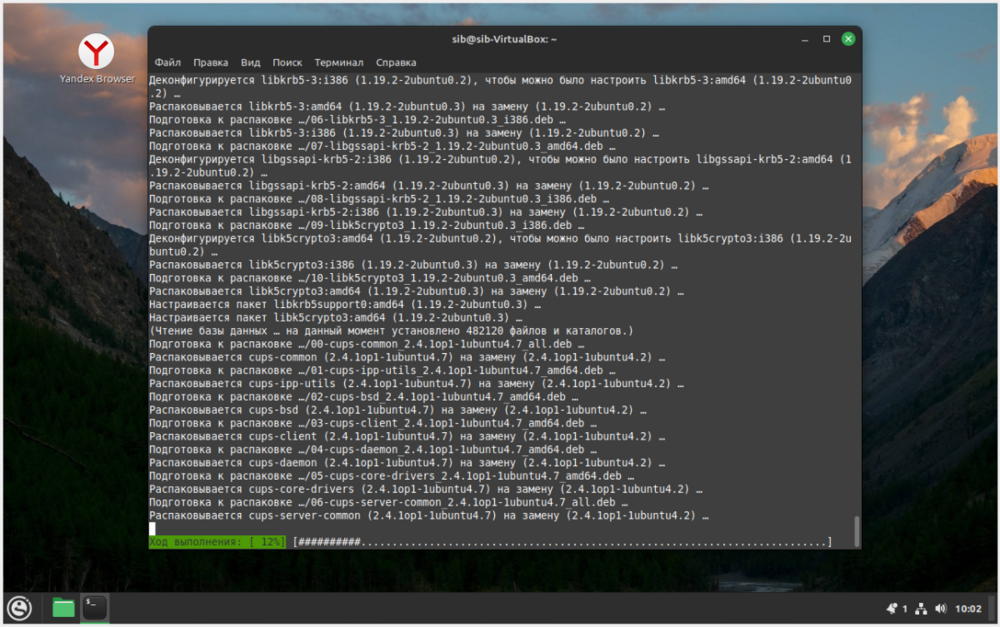
Task: Click the line mentioning '10-libk5crypto3' deb file
Action: point(370,279)
